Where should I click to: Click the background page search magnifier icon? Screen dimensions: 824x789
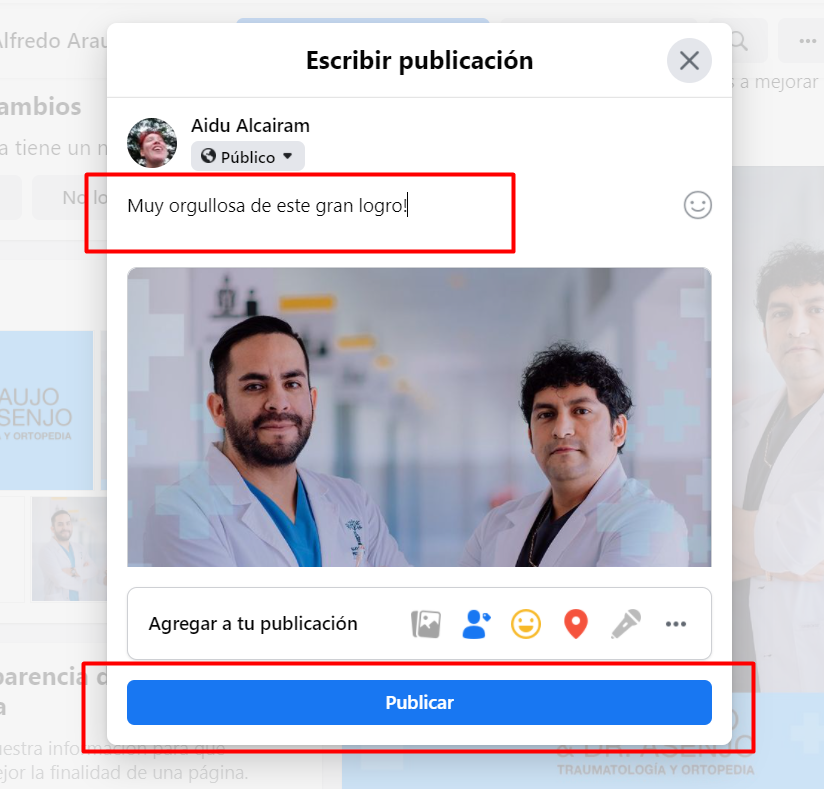pyautogui.click(x=739, y=41)
